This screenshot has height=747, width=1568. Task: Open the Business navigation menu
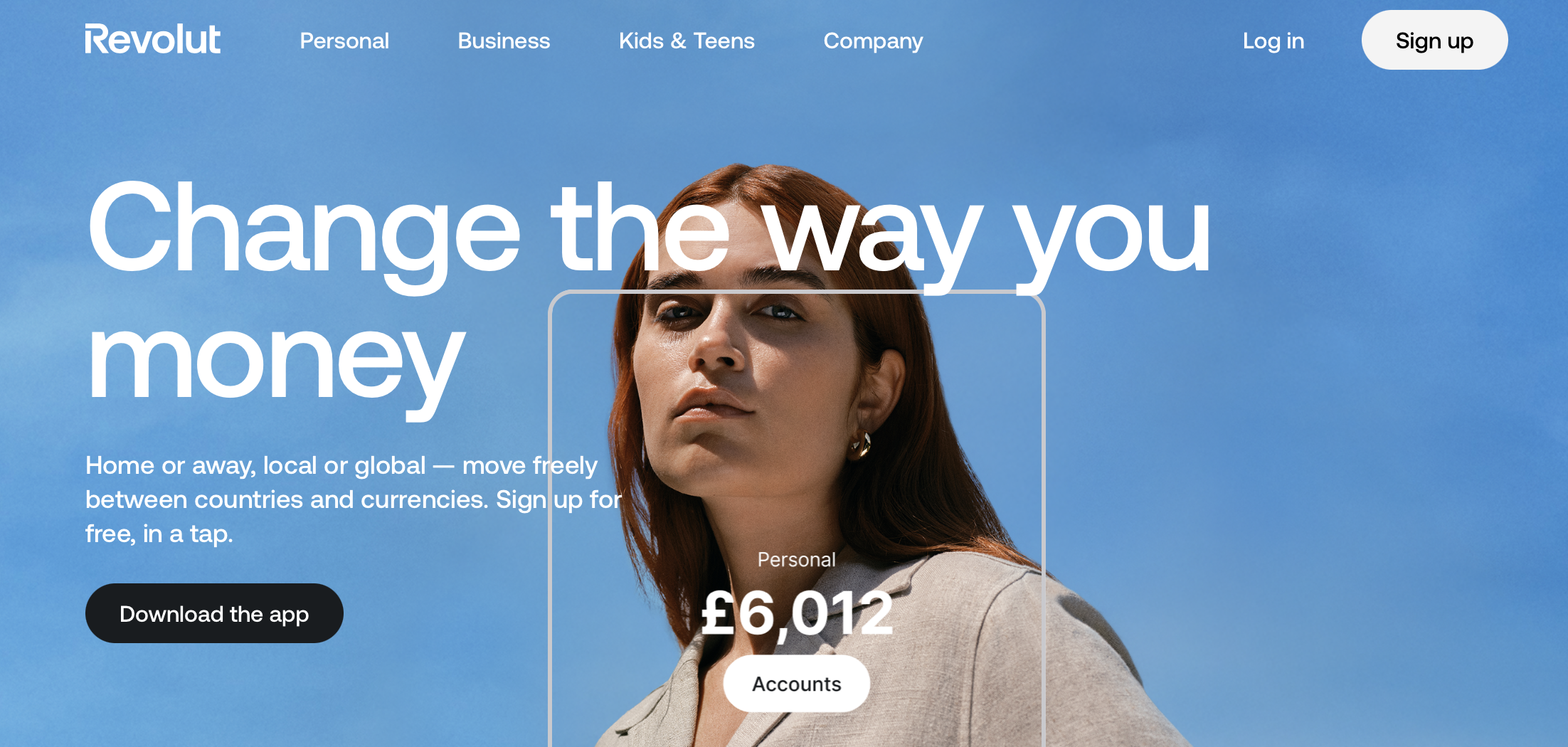click(504, 41)
